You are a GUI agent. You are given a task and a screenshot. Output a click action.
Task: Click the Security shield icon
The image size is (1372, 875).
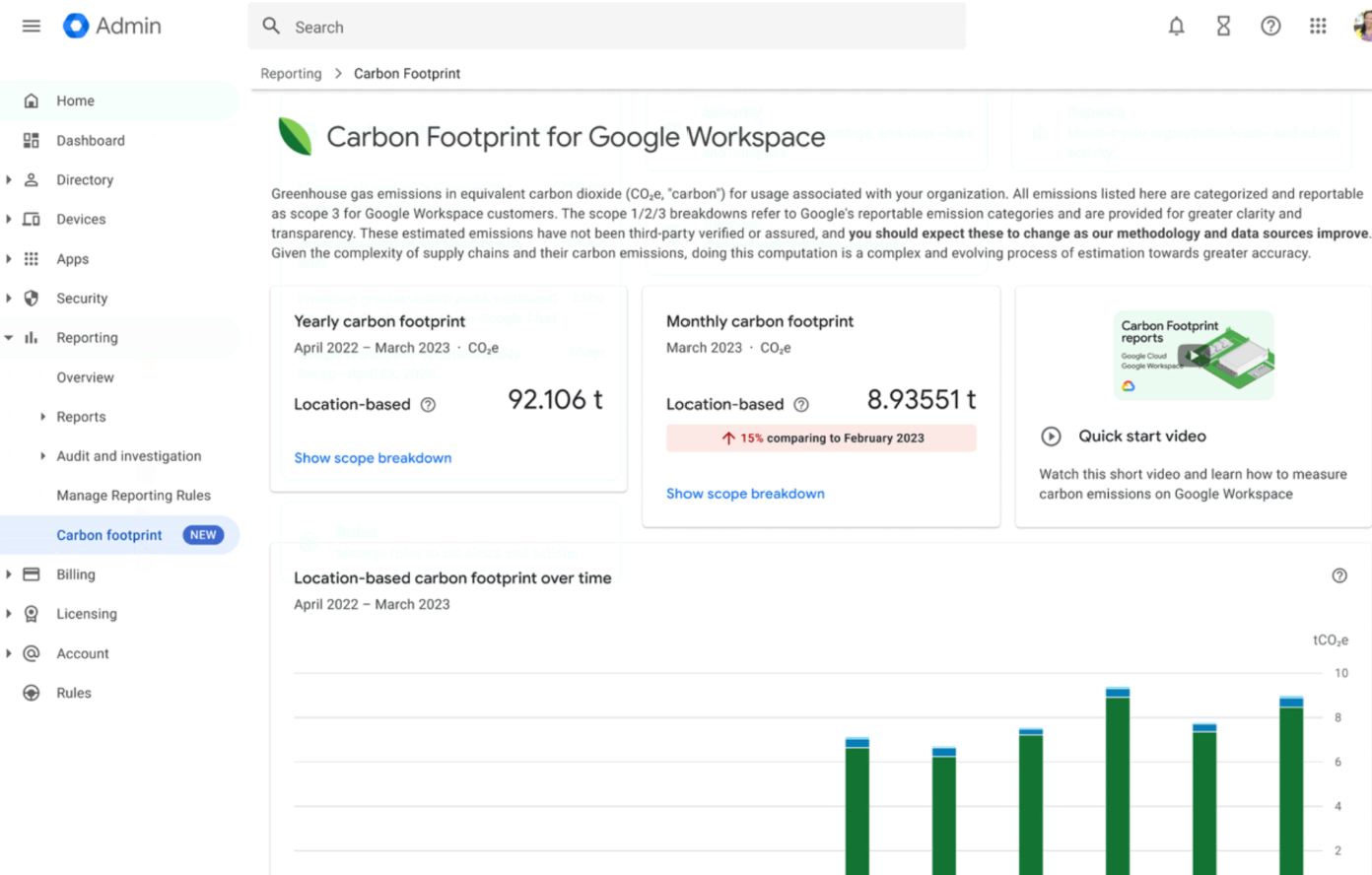32,298
